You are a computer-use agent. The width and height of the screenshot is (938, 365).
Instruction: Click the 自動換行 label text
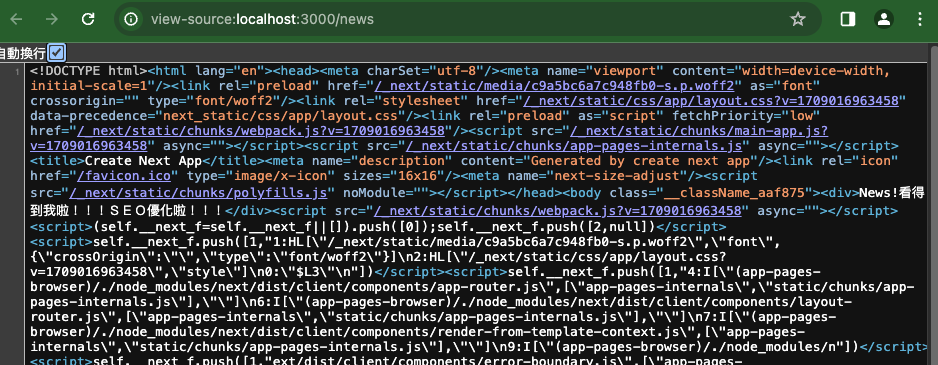pos(23,53)
